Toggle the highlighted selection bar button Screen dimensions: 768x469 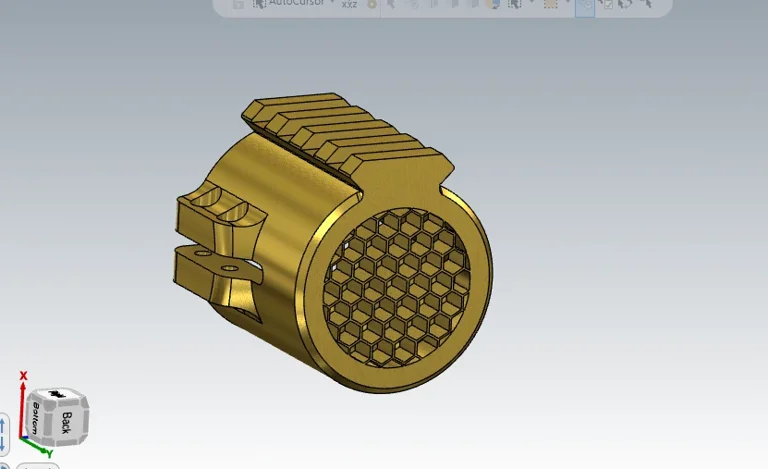(x=584, y=5)
